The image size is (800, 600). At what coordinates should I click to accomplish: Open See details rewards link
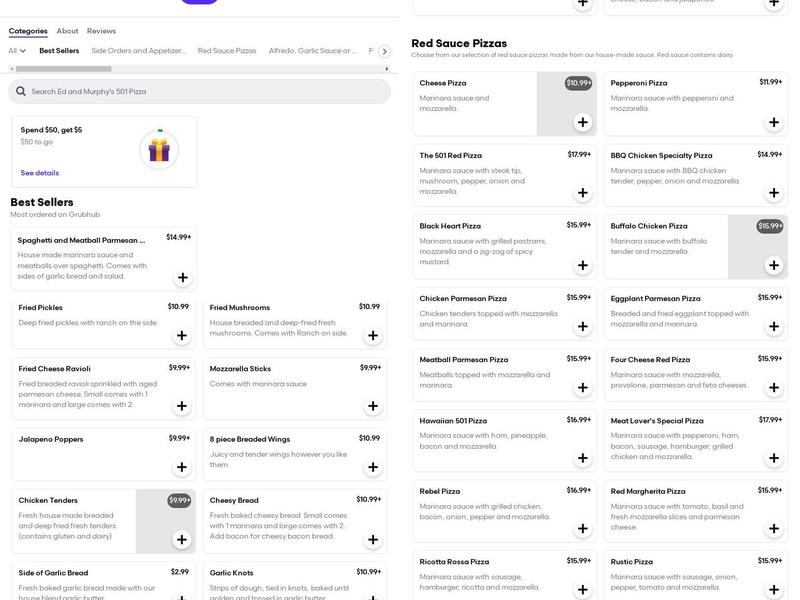(x=40, y=173)
